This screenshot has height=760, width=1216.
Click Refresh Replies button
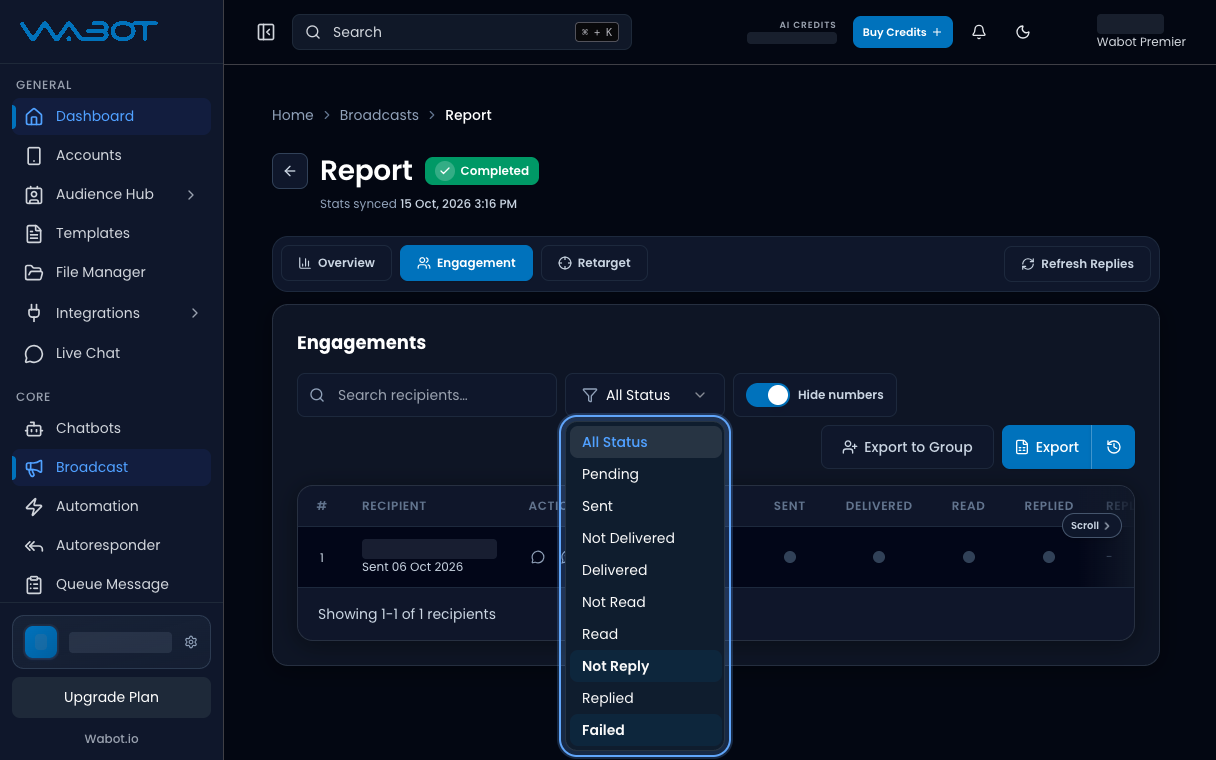coord(1077,264)
